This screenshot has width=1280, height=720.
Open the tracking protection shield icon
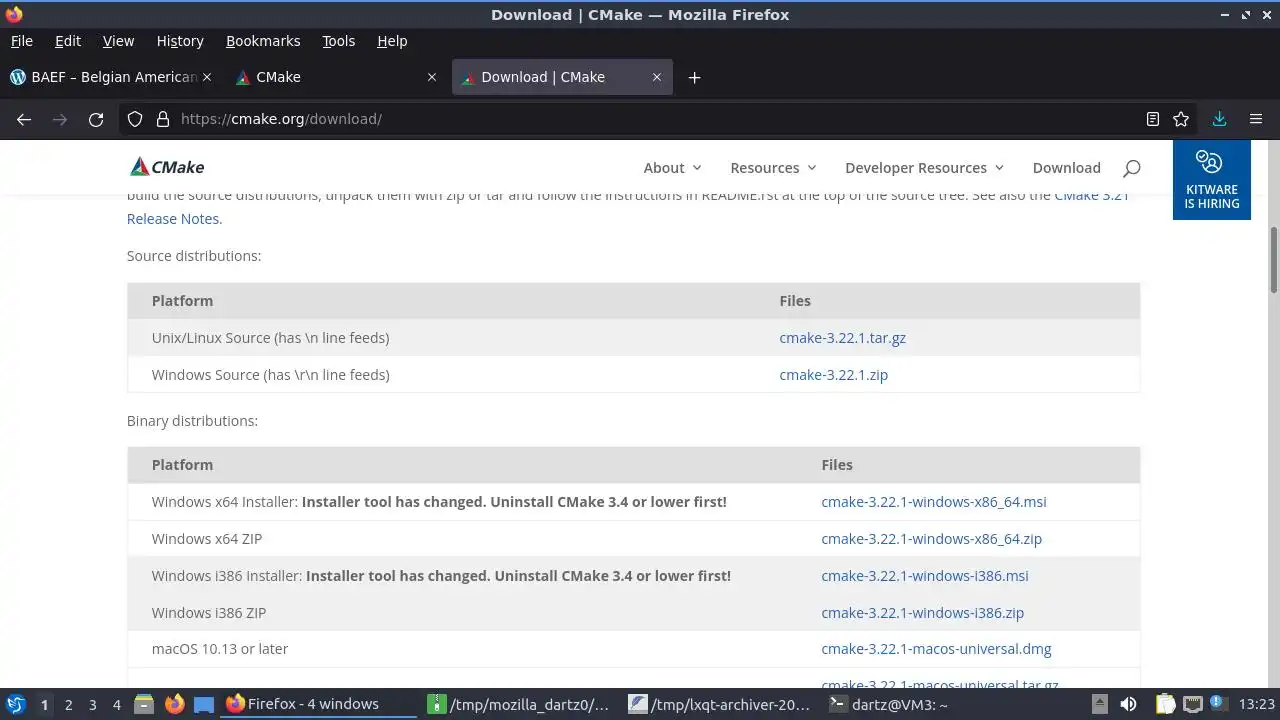[136, 119]
